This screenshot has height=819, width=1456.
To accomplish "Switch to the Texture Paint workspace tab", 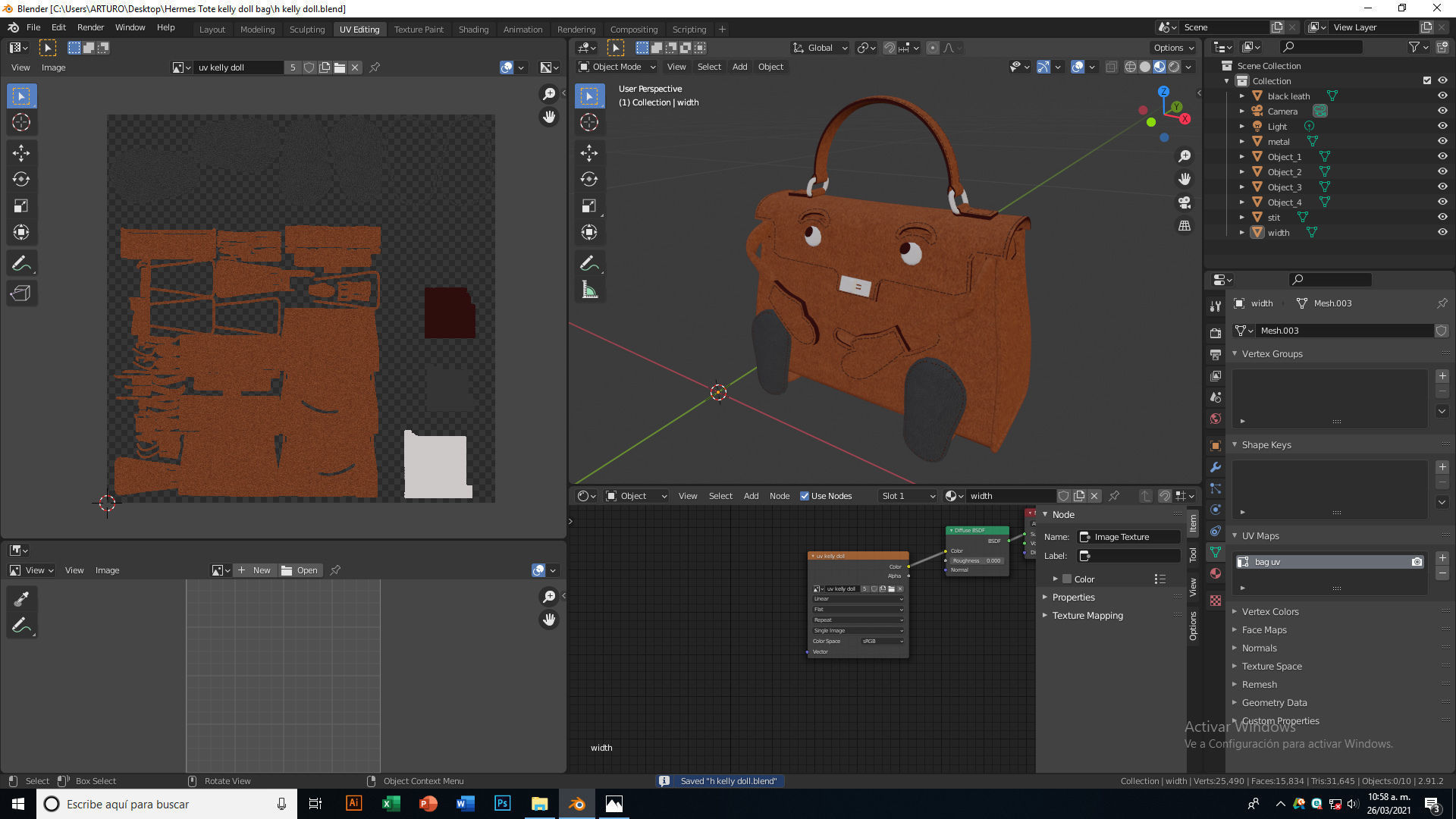I will pos(419,30).
